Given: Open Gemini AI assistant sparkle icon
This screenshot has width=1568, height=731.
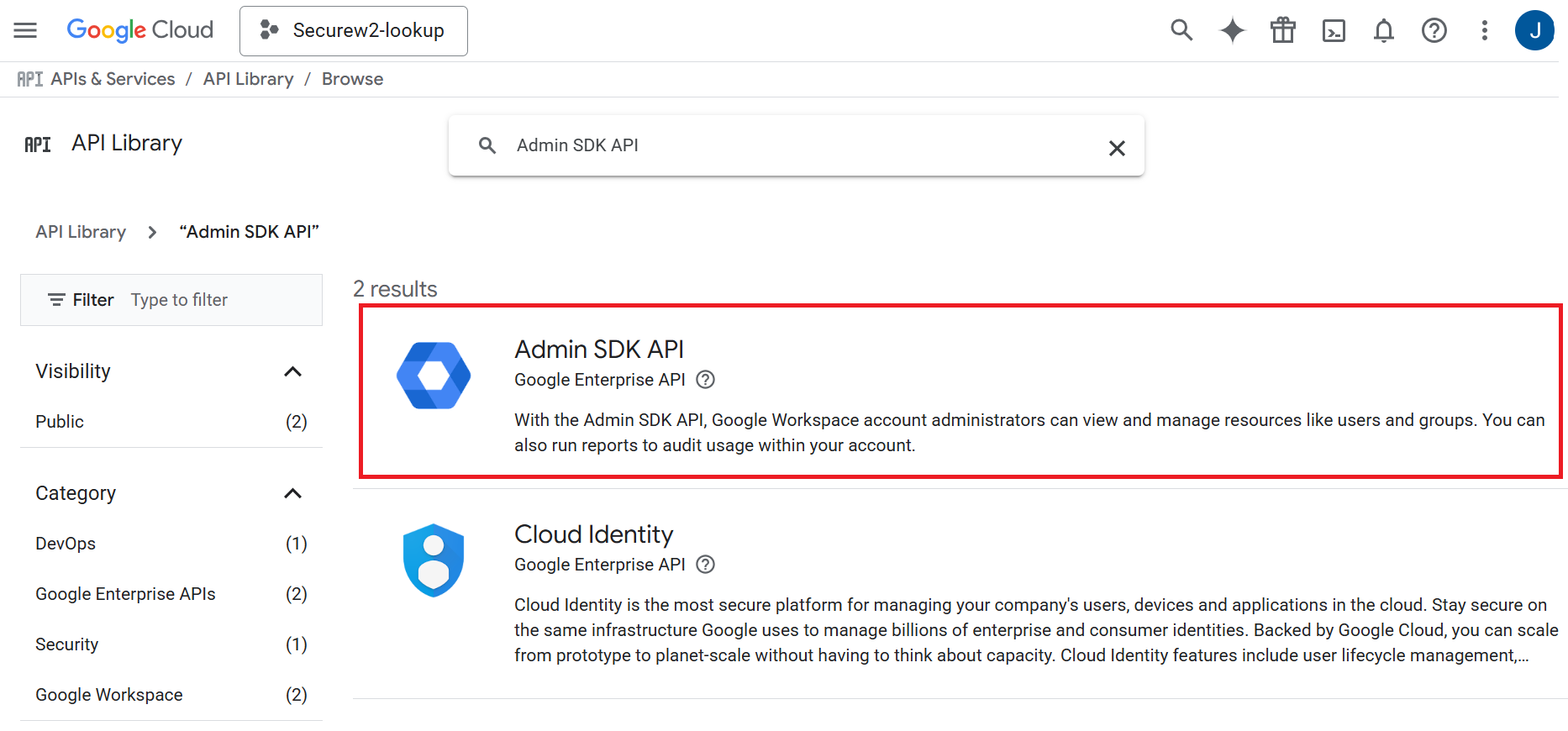Looking at the screenshot, I should pyautogui.click(x=1232, y=30).
